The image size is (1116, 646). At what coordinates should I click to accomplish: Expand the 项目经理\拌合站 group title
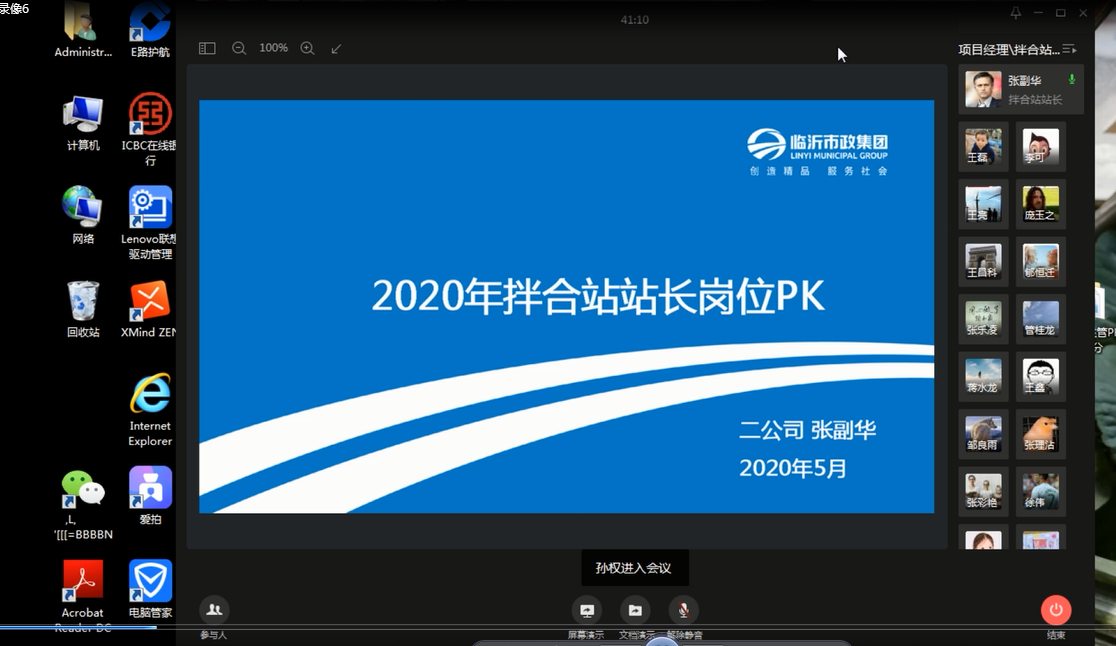click(x=1000, y=47)
